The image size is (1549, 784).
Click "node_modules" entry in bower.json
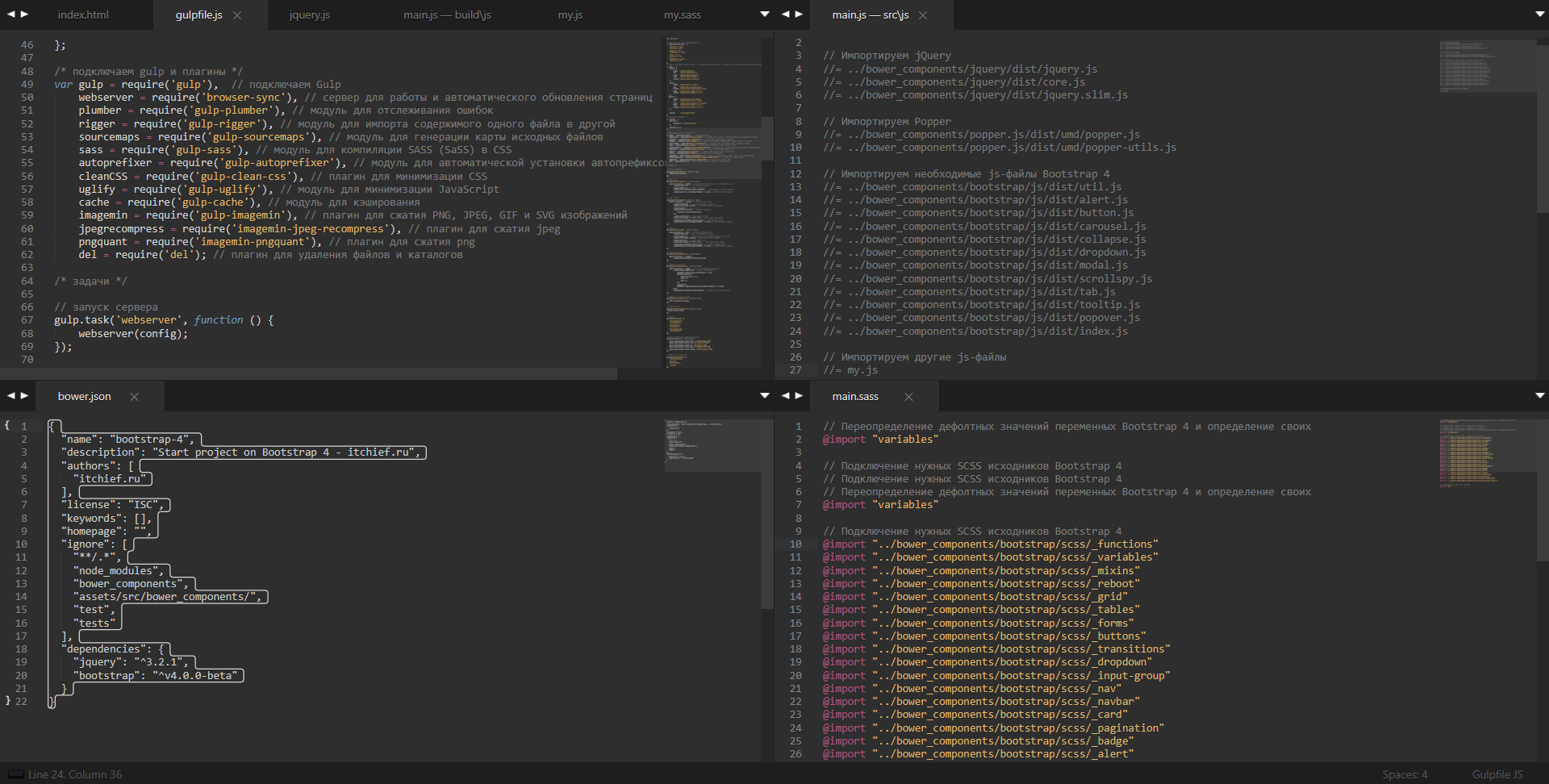[119, 571]
